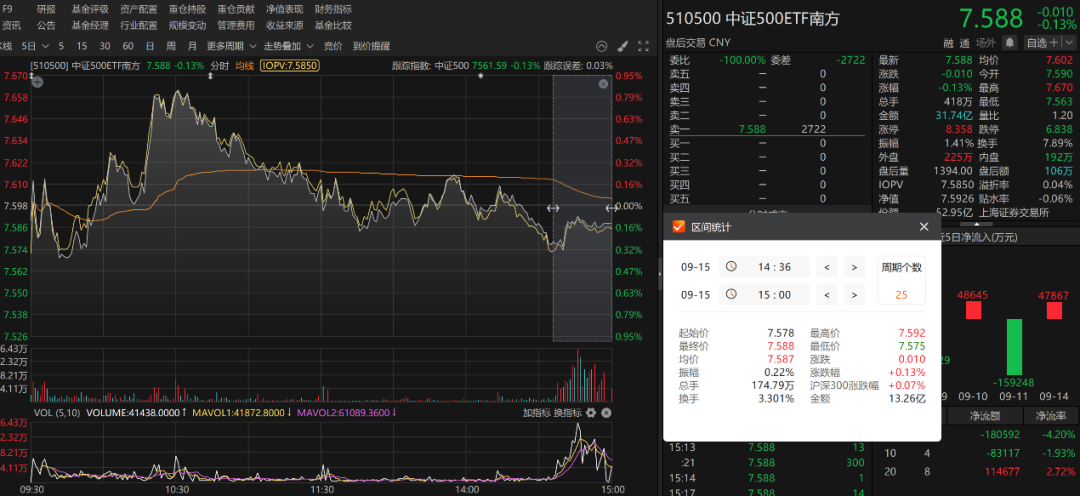Toggle the 均线 average line label
This screenshot has width=1080, height=496.
(x=245, y=66)
